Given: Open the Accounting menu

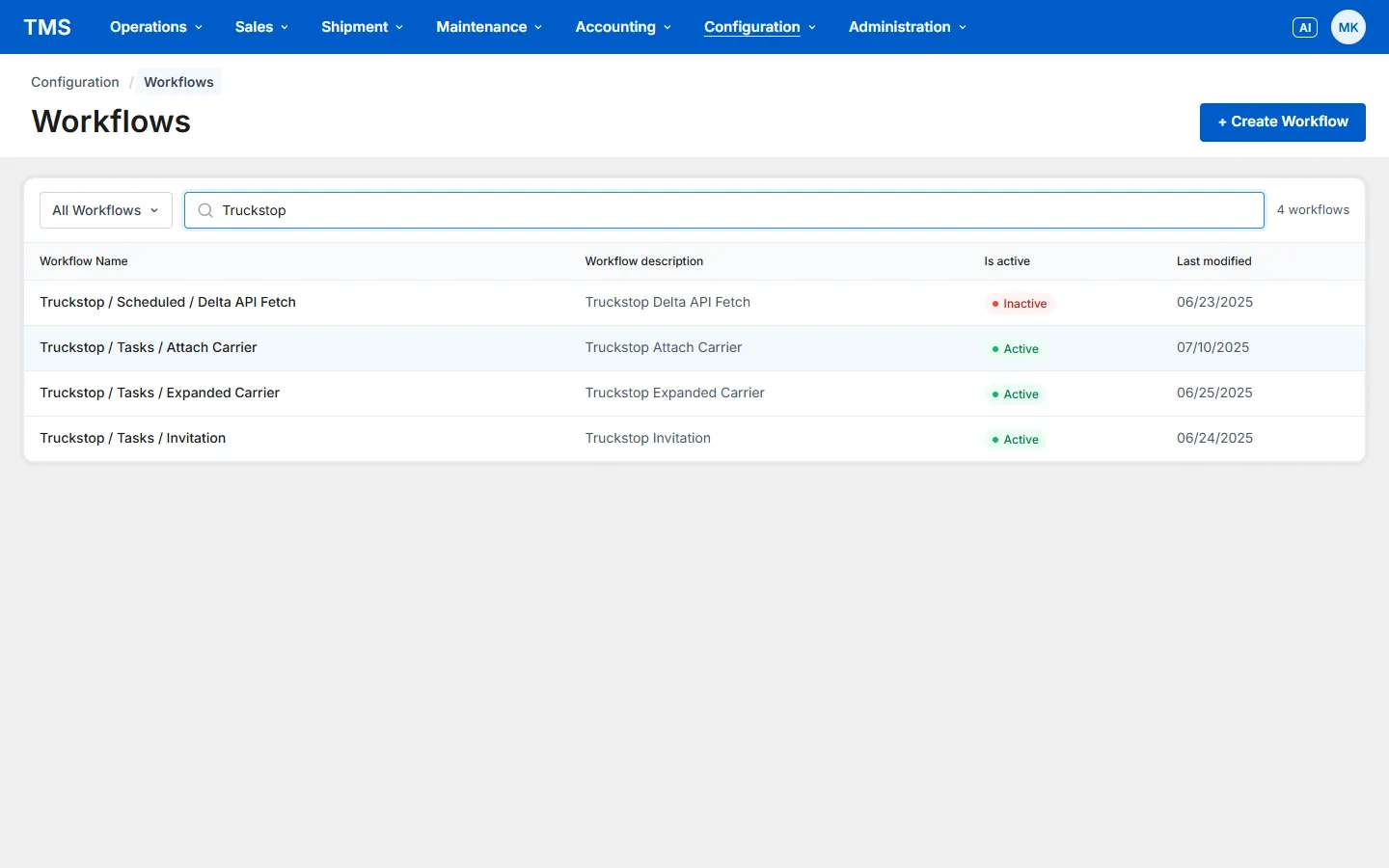Looking at the screenshot, I should tap(623, 27).
